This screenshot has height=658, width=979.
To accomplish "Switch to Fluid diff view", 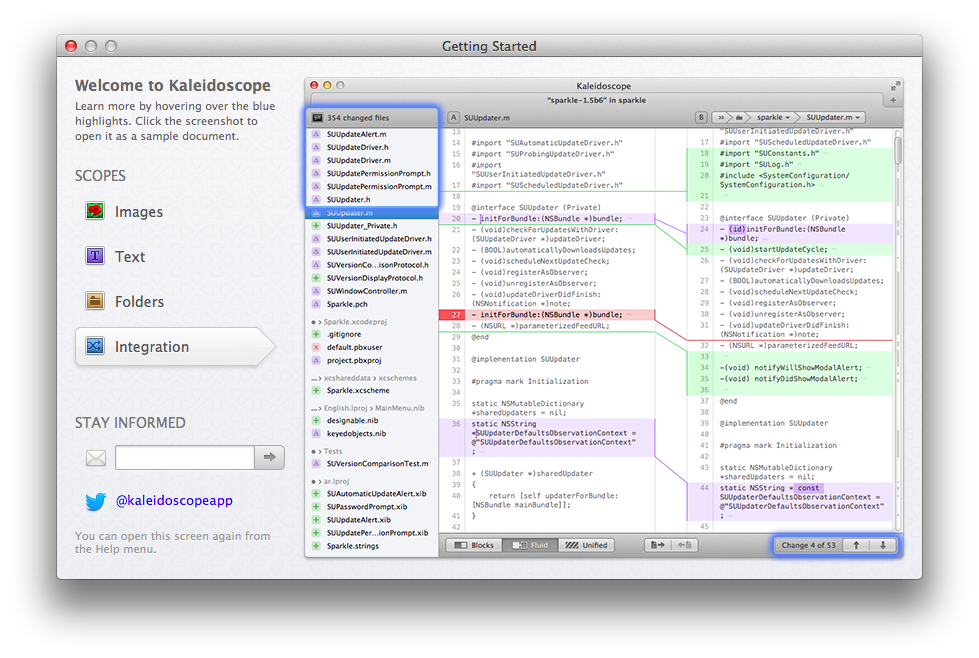I will coord(528,546).
